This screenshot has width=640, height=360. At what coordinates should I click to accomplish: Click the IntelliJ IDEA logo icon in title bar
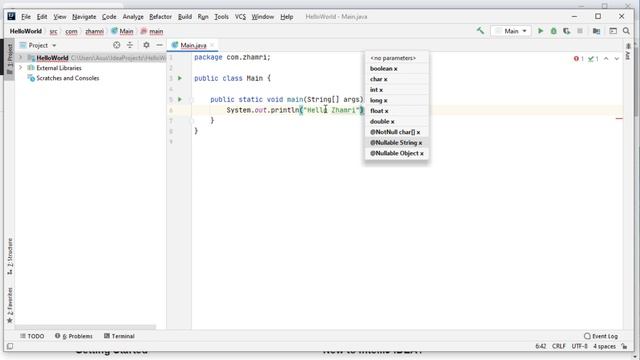click(x=11, y=16)
